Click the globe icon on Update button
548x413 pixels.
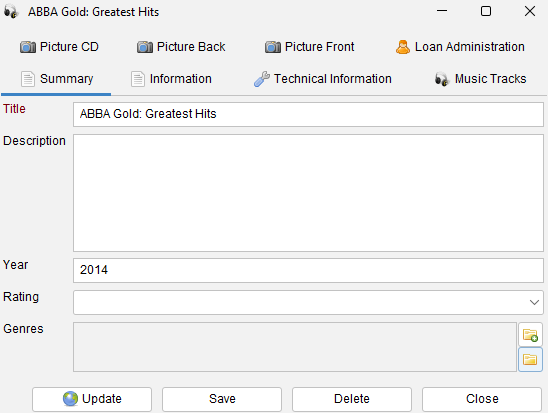[x=70, y=399]
